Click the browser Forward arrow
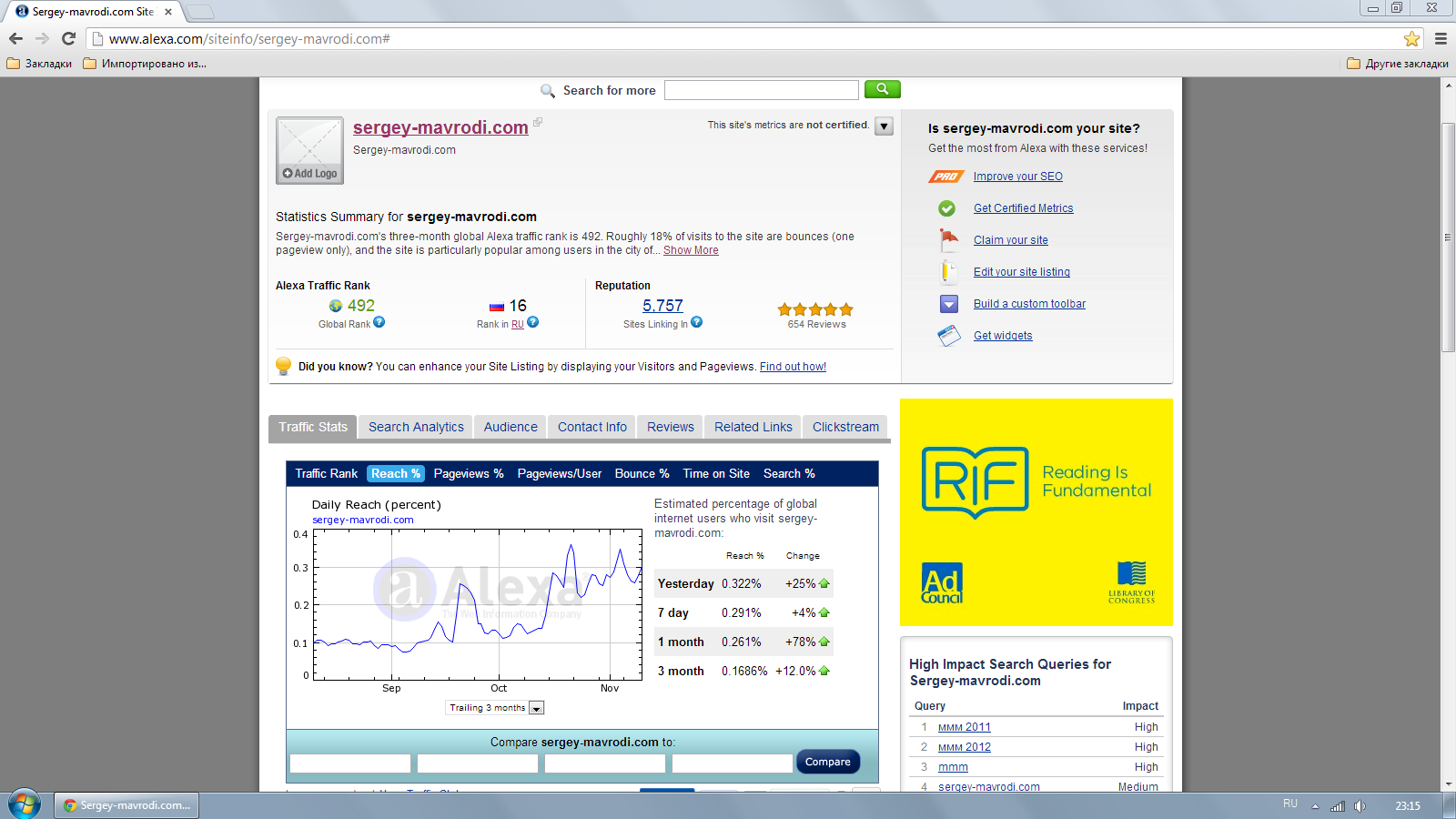The height and width of the screenshot is (819, 1456). point(42,38)
